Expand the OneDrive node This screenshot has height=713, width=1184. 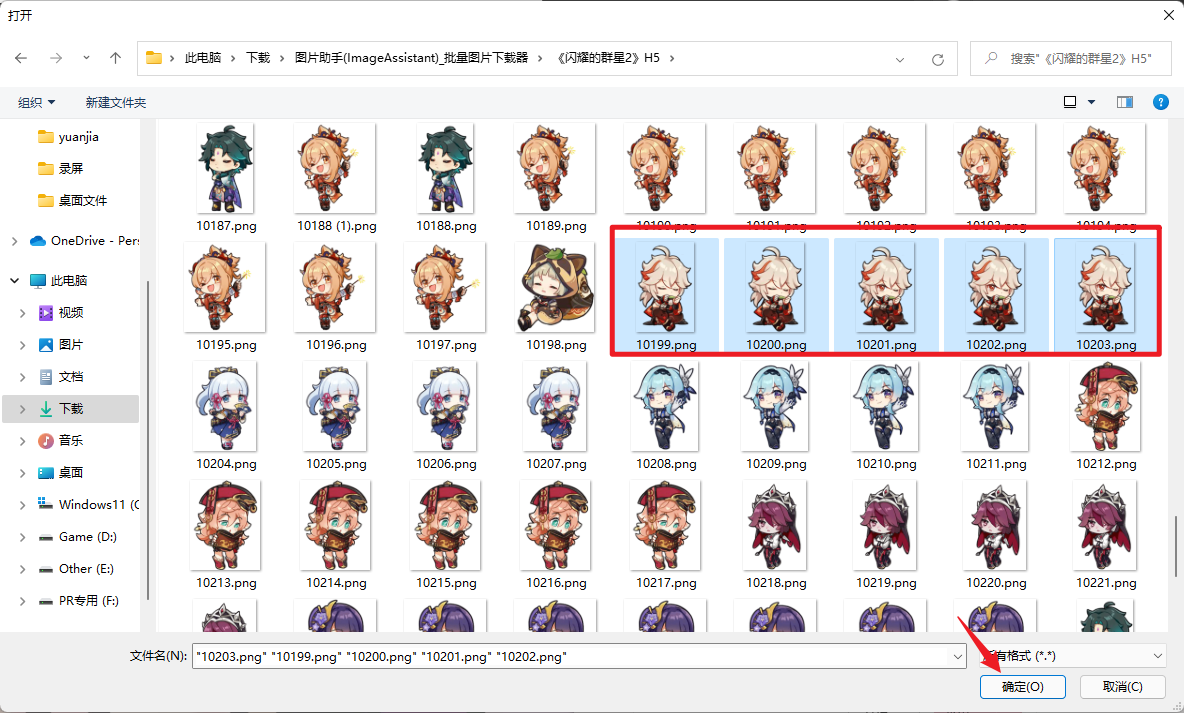(14, 241)
